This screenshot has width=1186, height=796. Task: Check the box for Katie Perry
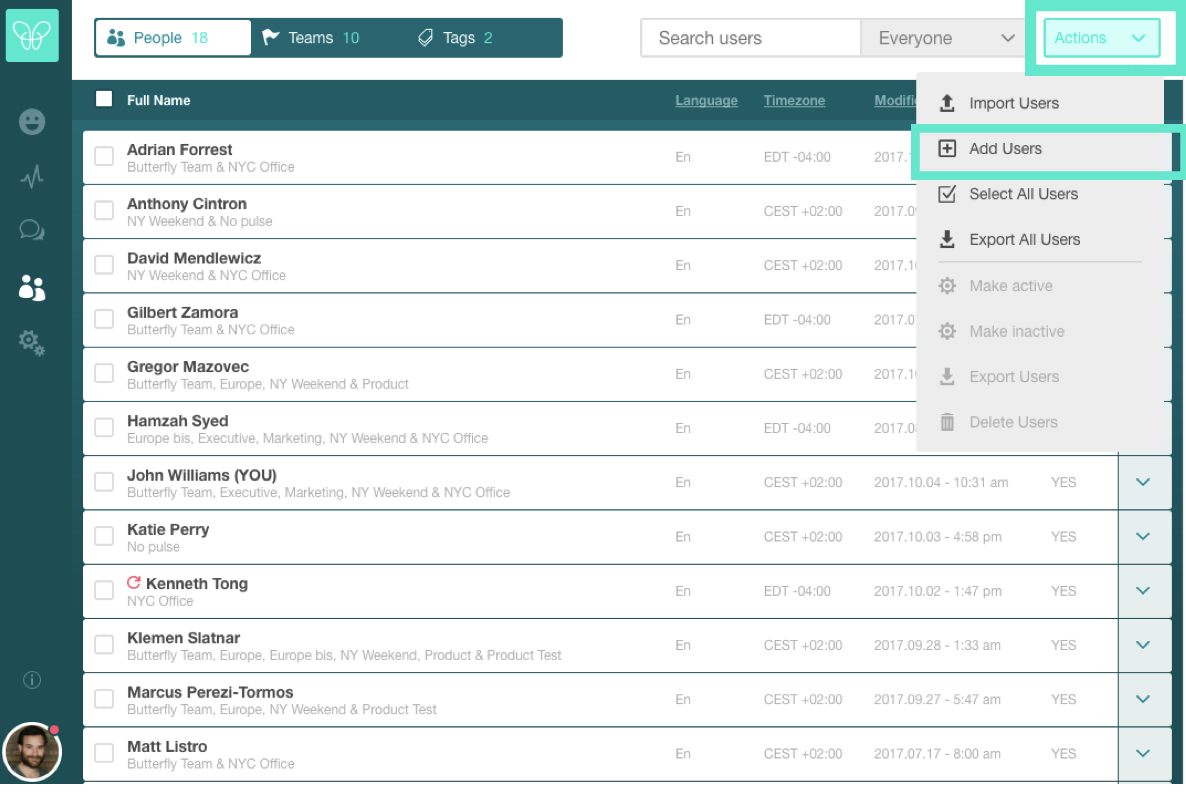104,537
